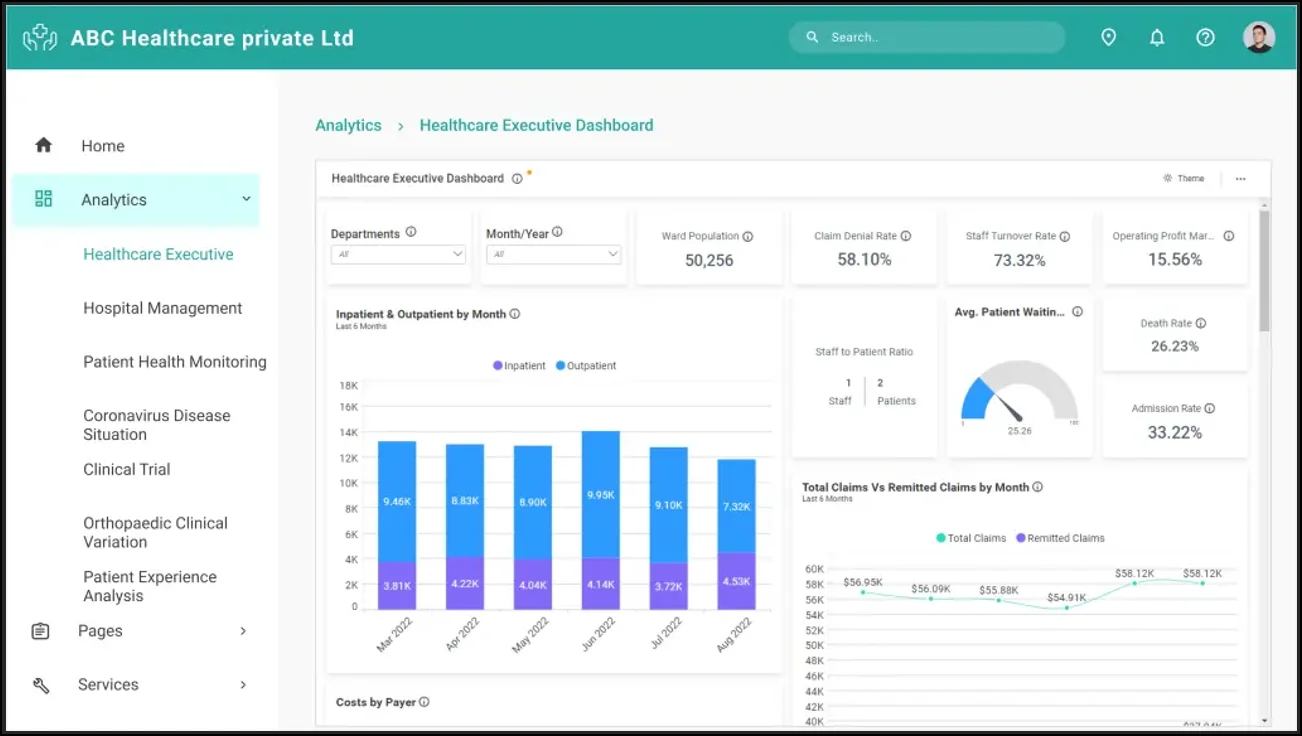This screenshot has width=1302, height=736.
Task: Click info icon beside Costs by Payer
Action: [x=424, y=702]
